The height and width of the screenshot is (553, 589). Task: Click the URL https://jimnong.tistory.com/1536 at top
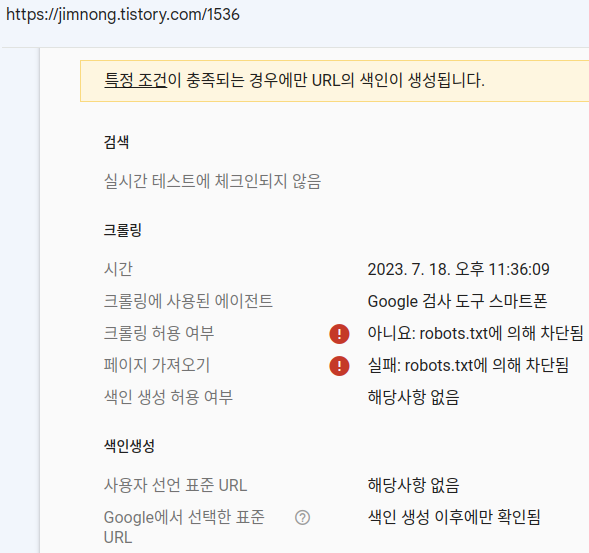(x=123, y=15)
